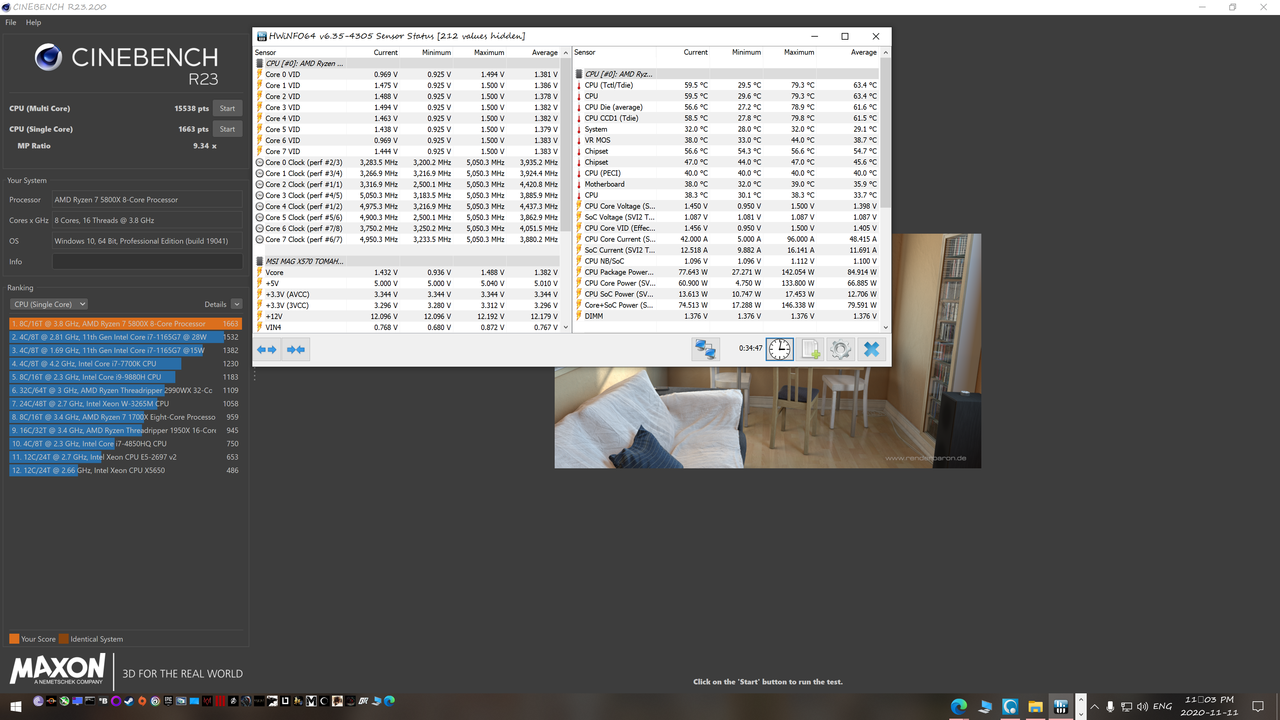Open the File menu in Cinebench
This screenshot has width=1280, height=720.
[10, 22]
